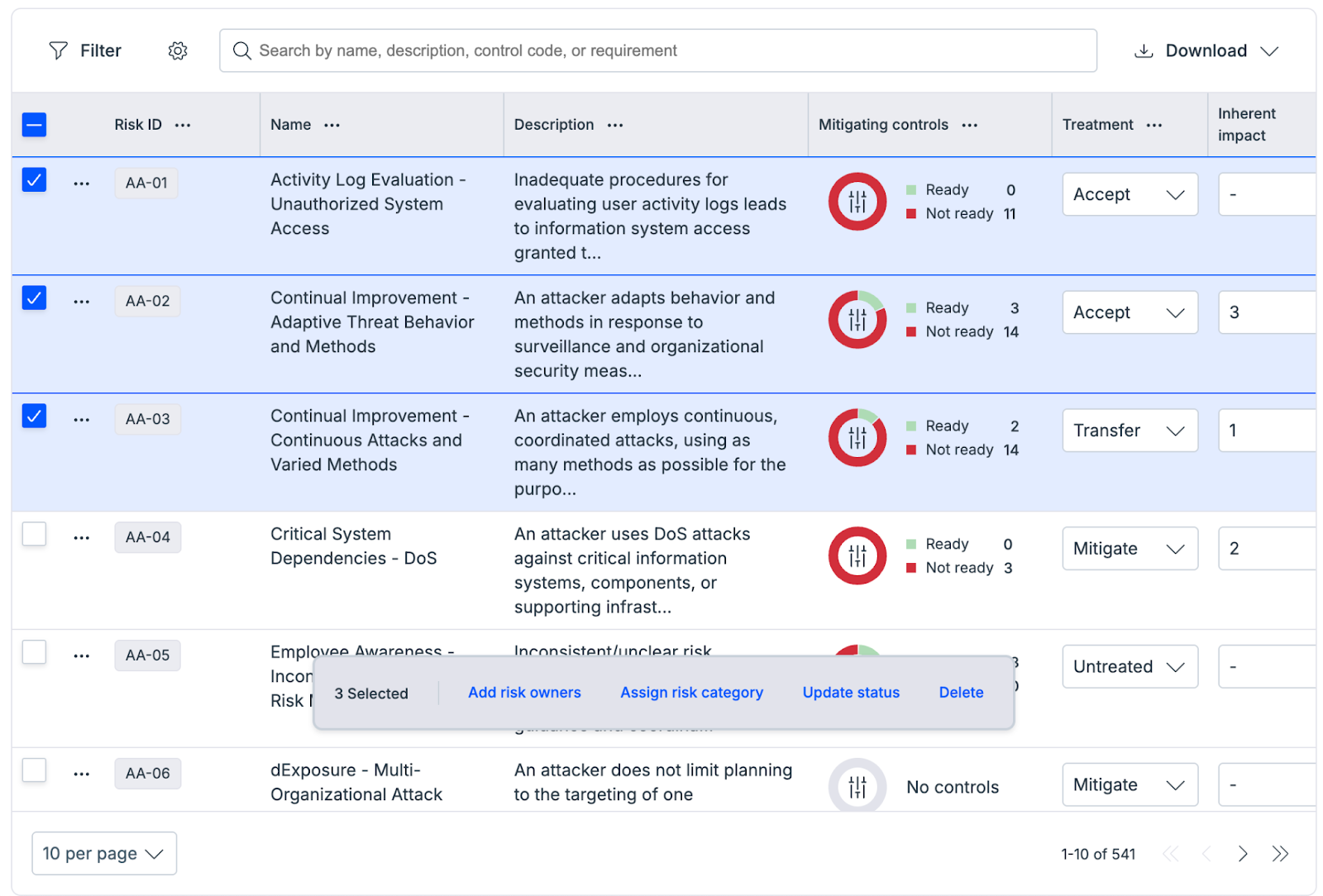Check the AA-06 row checkbox
Screen dimensions: 1323x896
(34, 770)
